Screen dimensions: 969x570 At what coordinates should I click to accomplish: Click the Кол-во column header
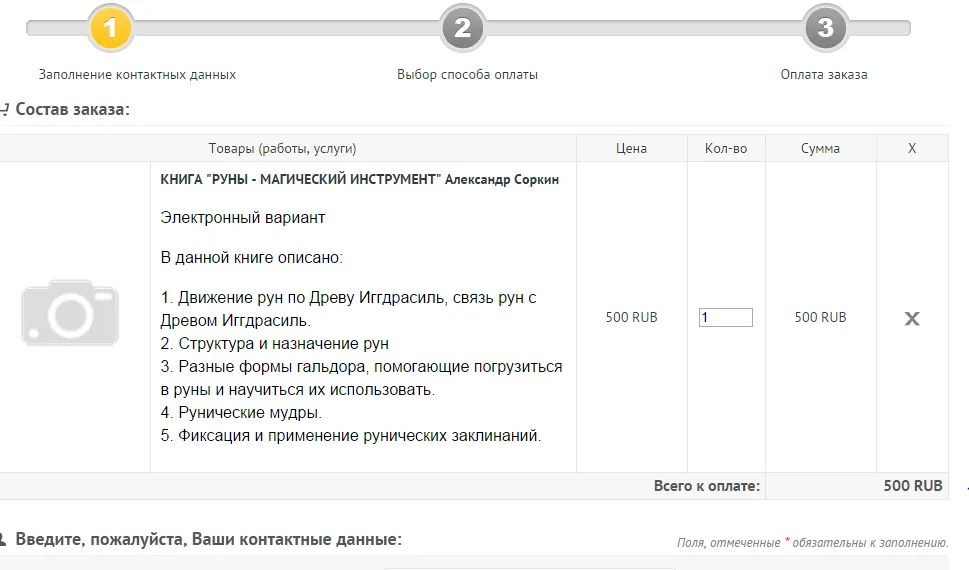726,148
